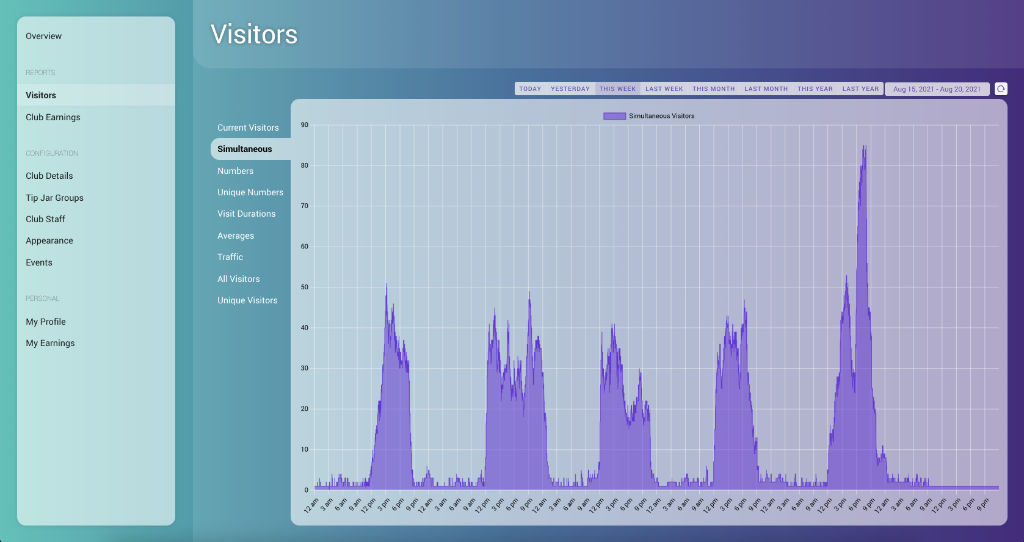Open the Visit Durations tab
The image size is (1024, 542).
click(x=246, y=214)
